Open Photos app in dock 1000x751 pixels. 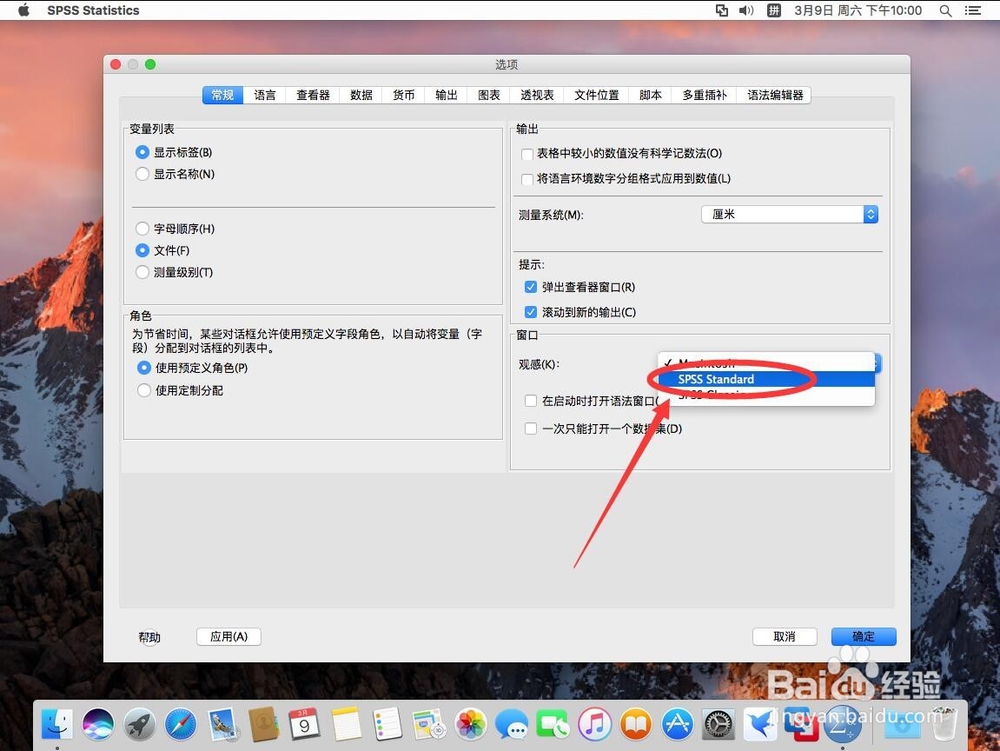point(471,724)
